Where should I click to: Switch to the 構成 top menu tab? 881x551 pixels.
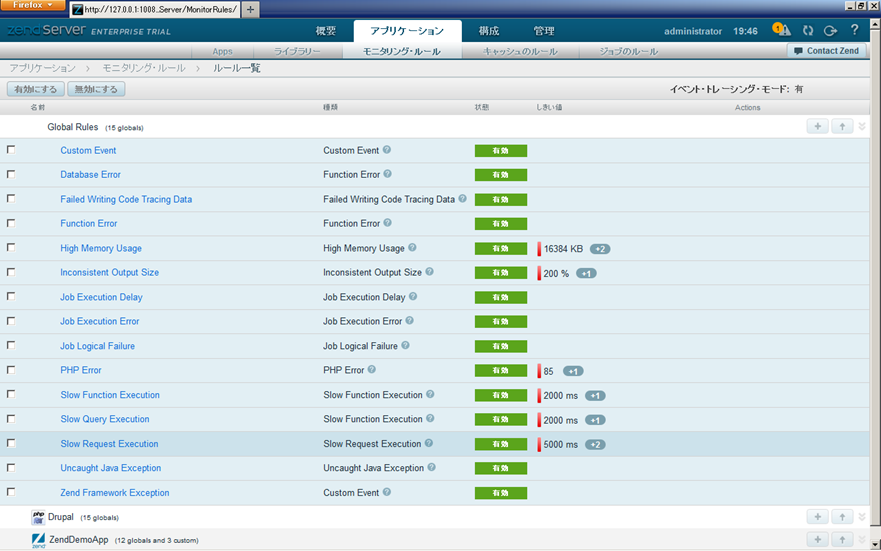(488, 31)
